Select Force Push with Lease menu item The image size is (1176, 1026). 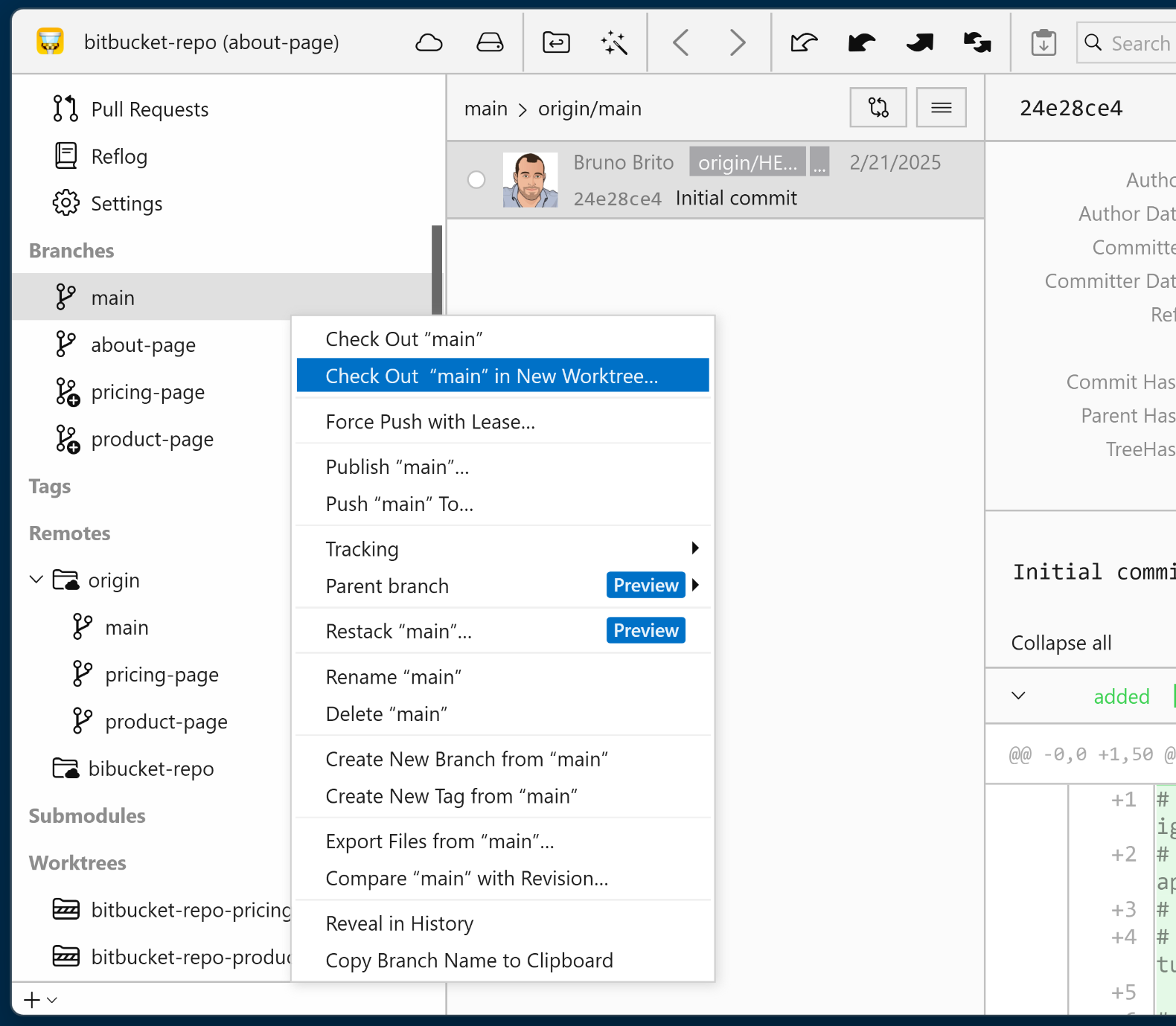click(430, 422)
